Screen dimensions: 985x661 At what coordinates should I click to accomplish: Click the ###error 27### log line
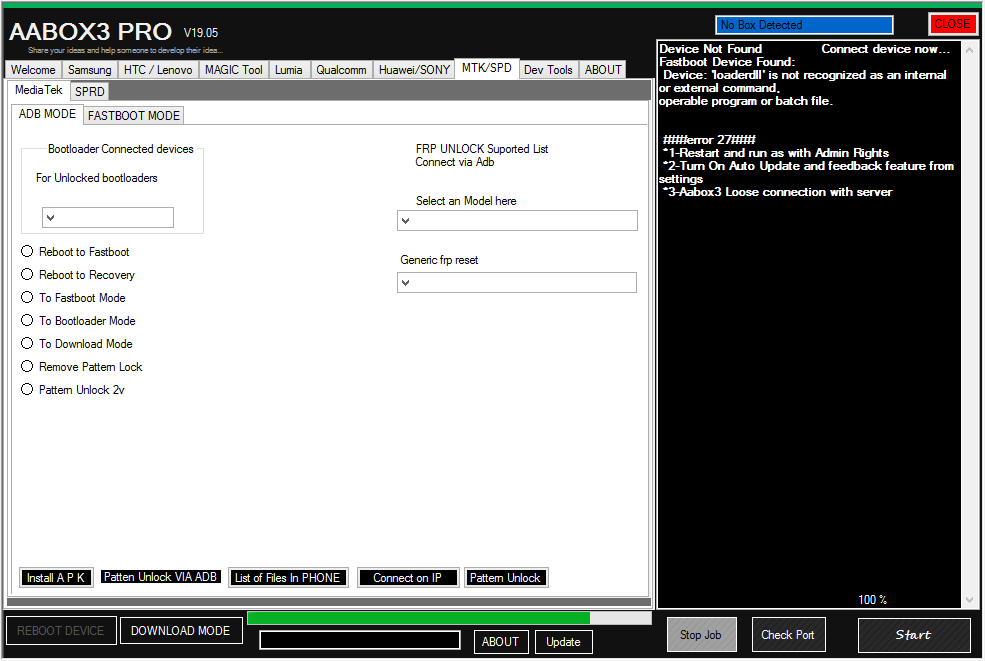pyautogui.click(x=709, y=139)
